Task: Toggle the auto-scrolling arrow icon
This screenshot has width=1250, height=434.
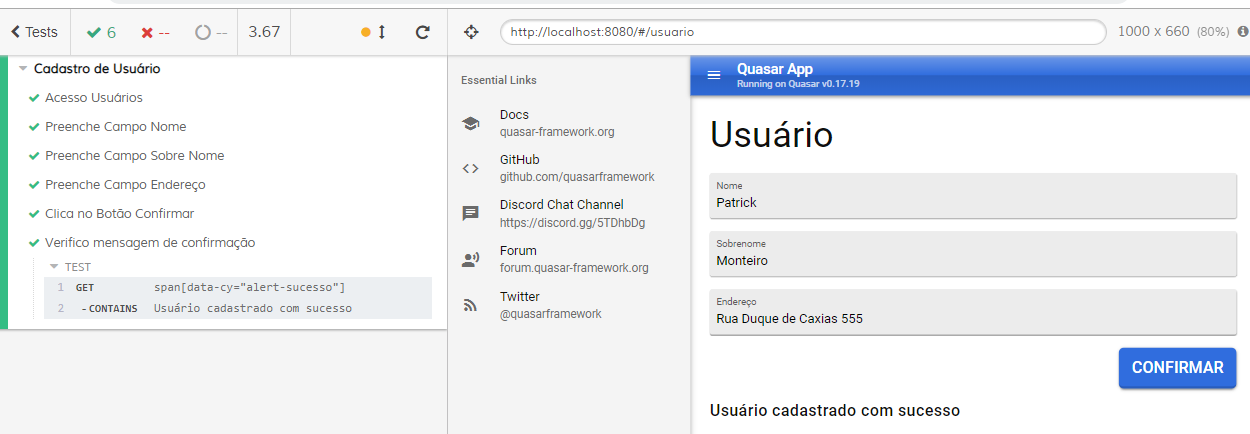Action: click(x=381, y=32)
